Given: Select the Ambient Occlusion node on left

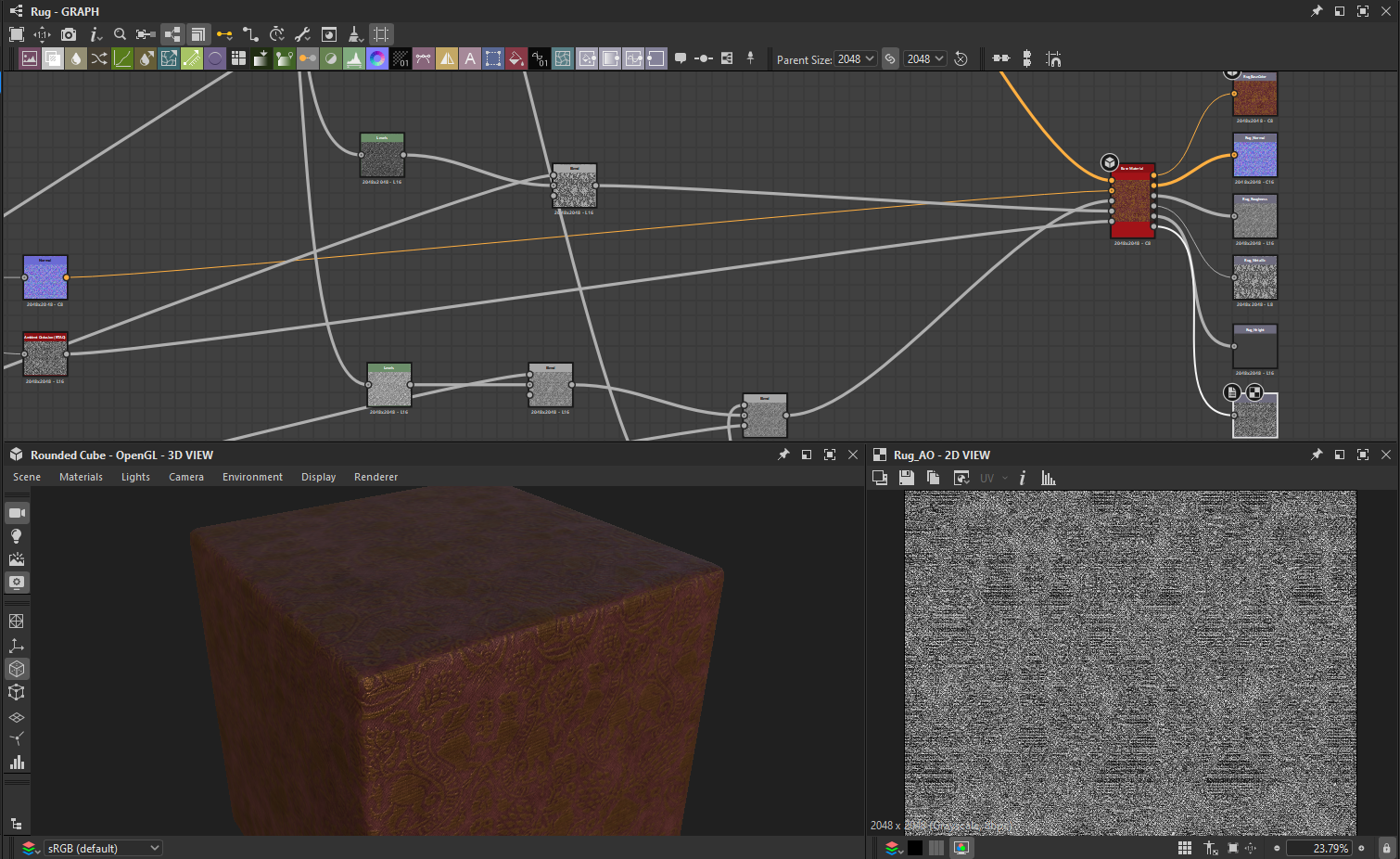Looking at the screenshot, I should tap(45, 354).
